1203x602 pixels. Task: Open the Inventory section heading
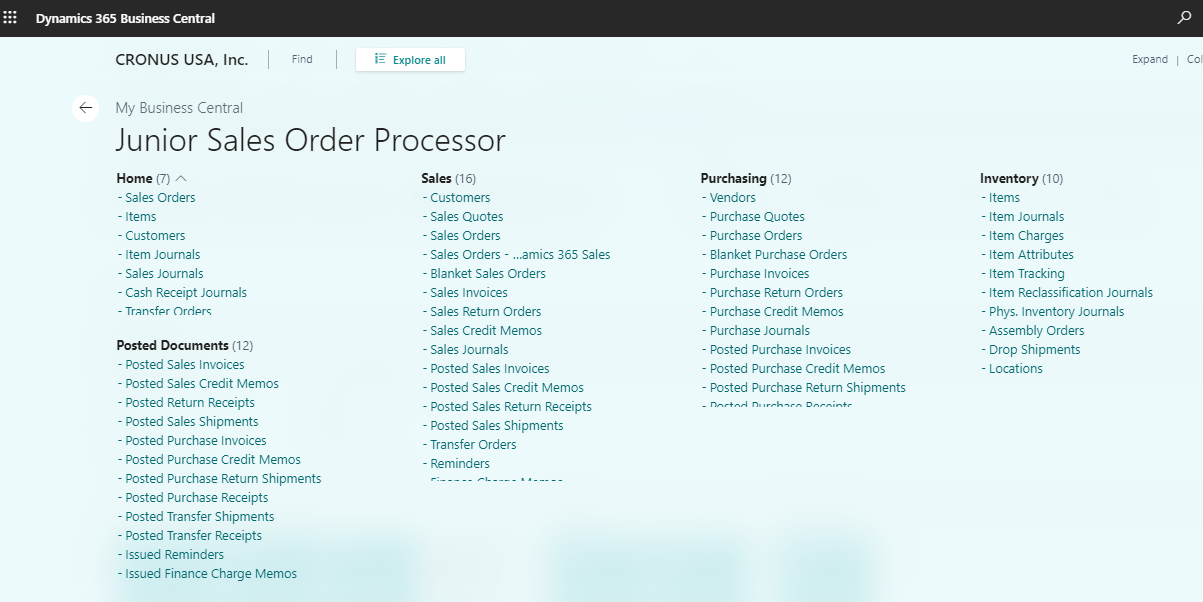point(1009,179)
